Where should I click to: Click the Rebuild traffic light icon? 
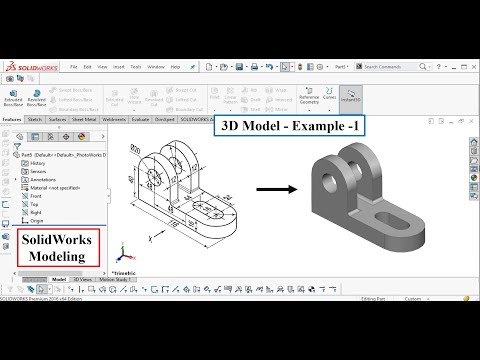tap(300, 67)
